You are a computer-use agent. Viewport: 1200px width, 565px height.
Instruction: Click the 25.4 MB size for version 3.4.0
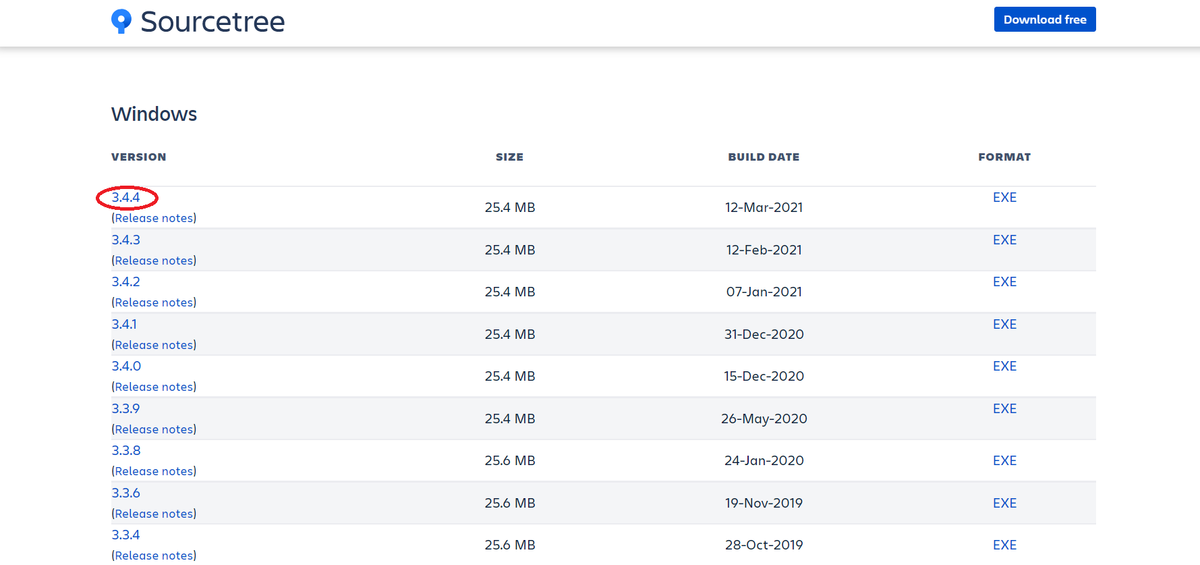tap(510, 376)
